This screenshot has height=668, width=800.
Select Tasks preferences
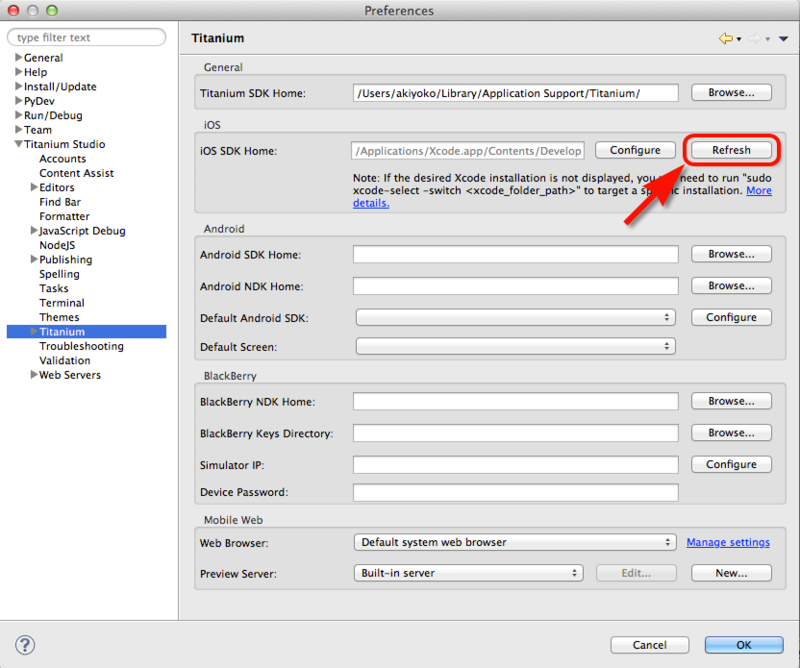[x=54, y=288]
